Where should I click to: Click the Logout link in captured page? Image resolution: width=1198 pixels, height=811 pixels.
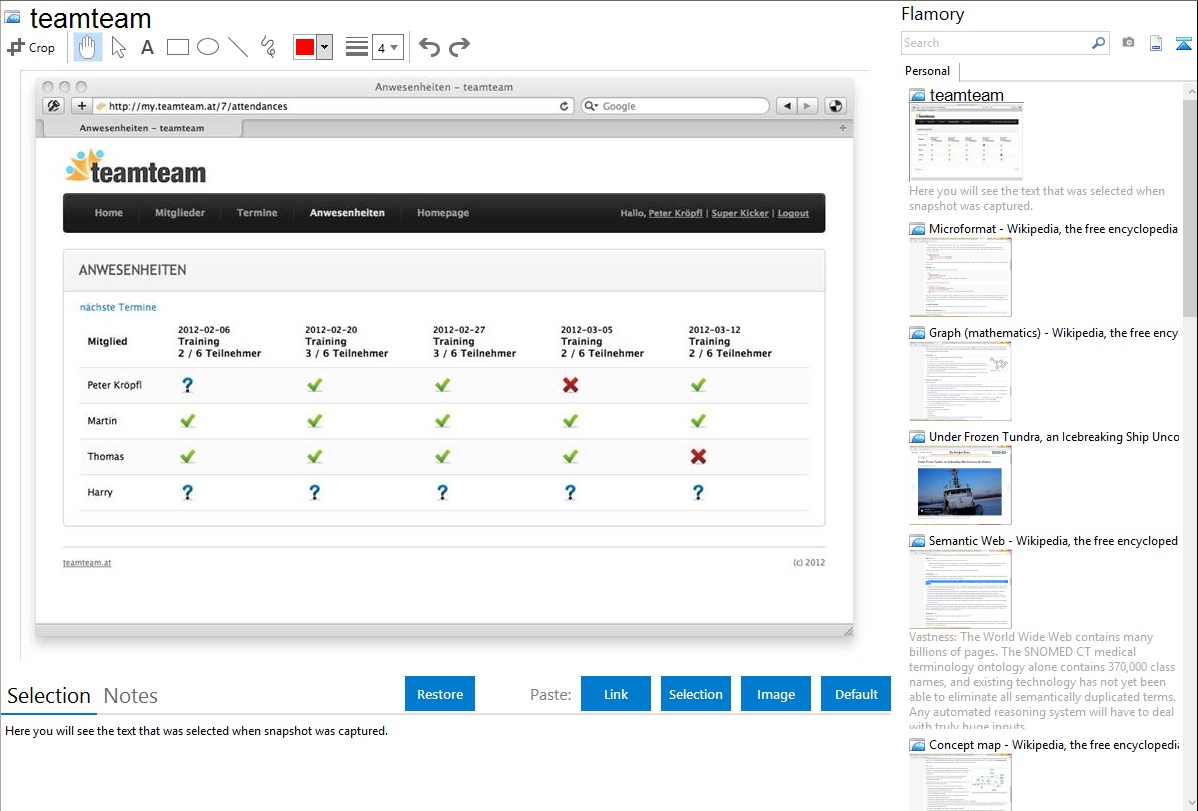[x=793, y=213]
